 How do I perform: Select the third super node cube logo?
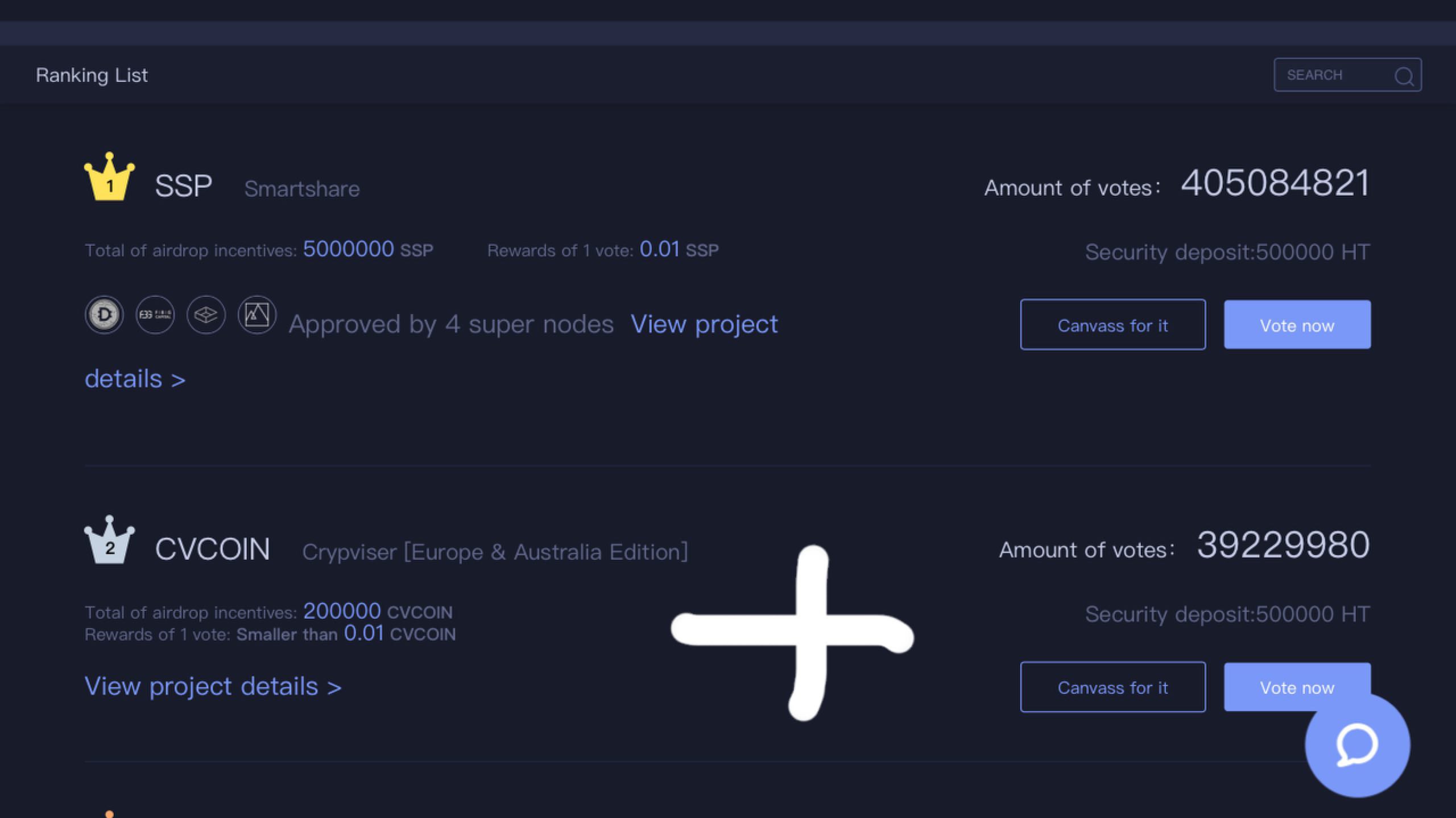pos(206,315)
